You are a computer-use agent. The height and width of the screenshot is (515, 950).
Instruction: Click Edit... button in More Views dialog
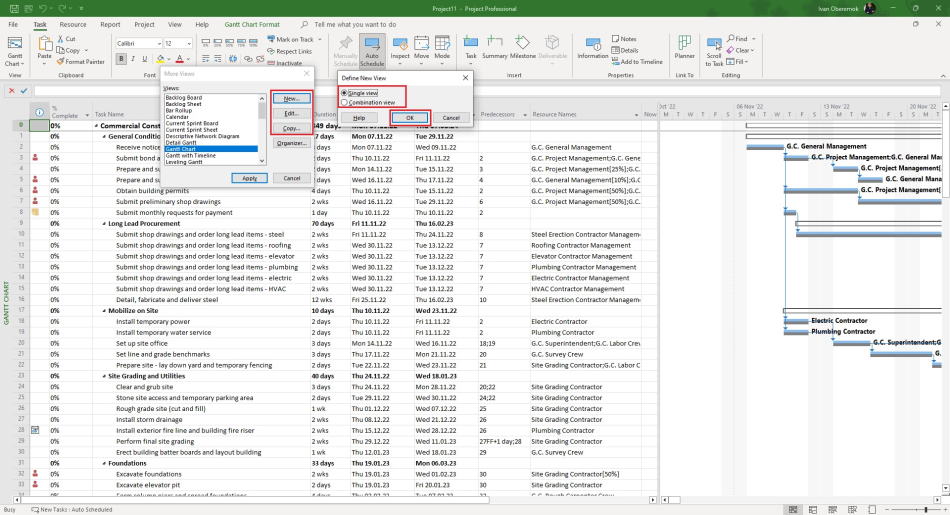tap(291, 113)
